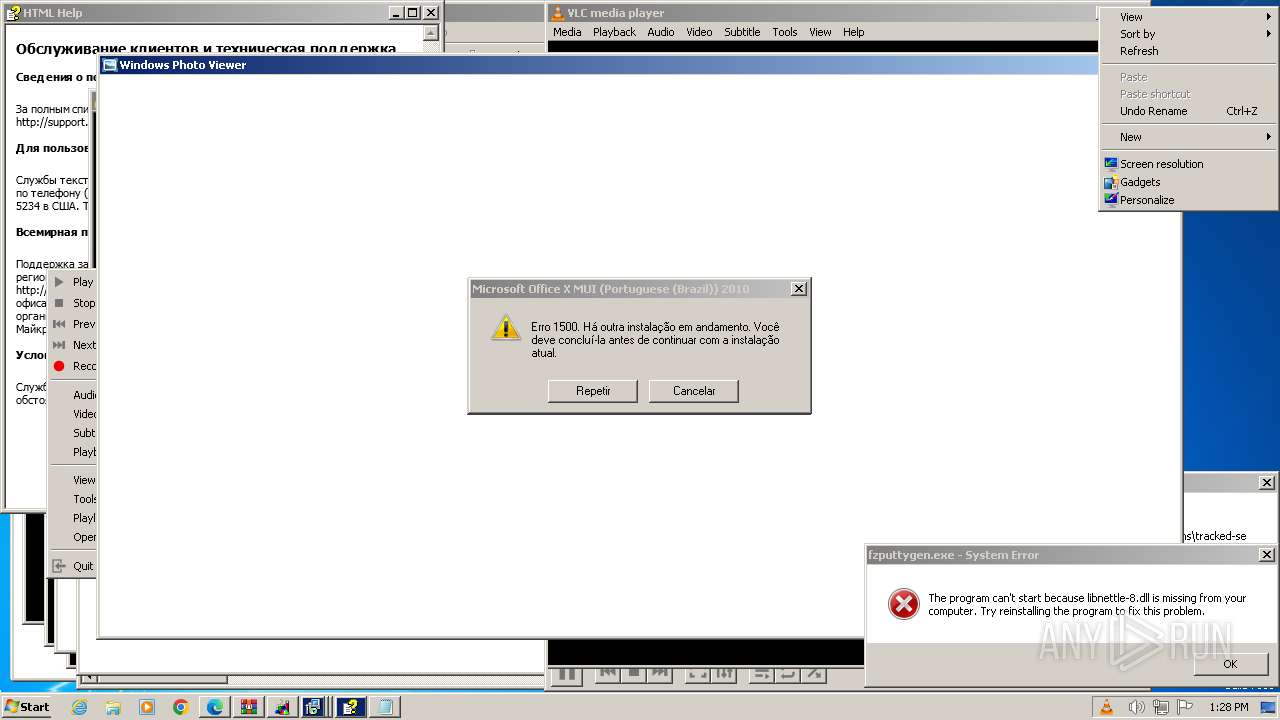Choose Quit in the VLC popup menu

pos(73,566)
